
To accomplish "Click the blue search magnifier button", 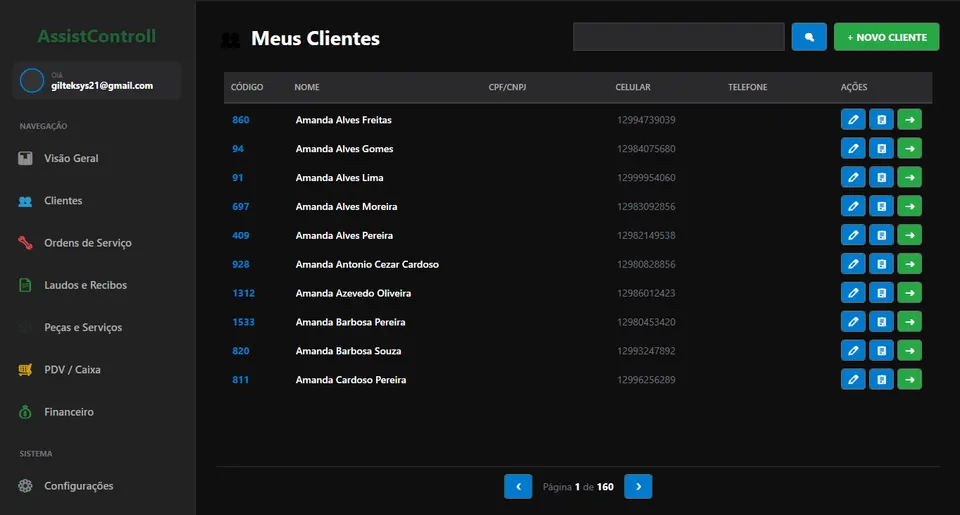I will 809,37.
